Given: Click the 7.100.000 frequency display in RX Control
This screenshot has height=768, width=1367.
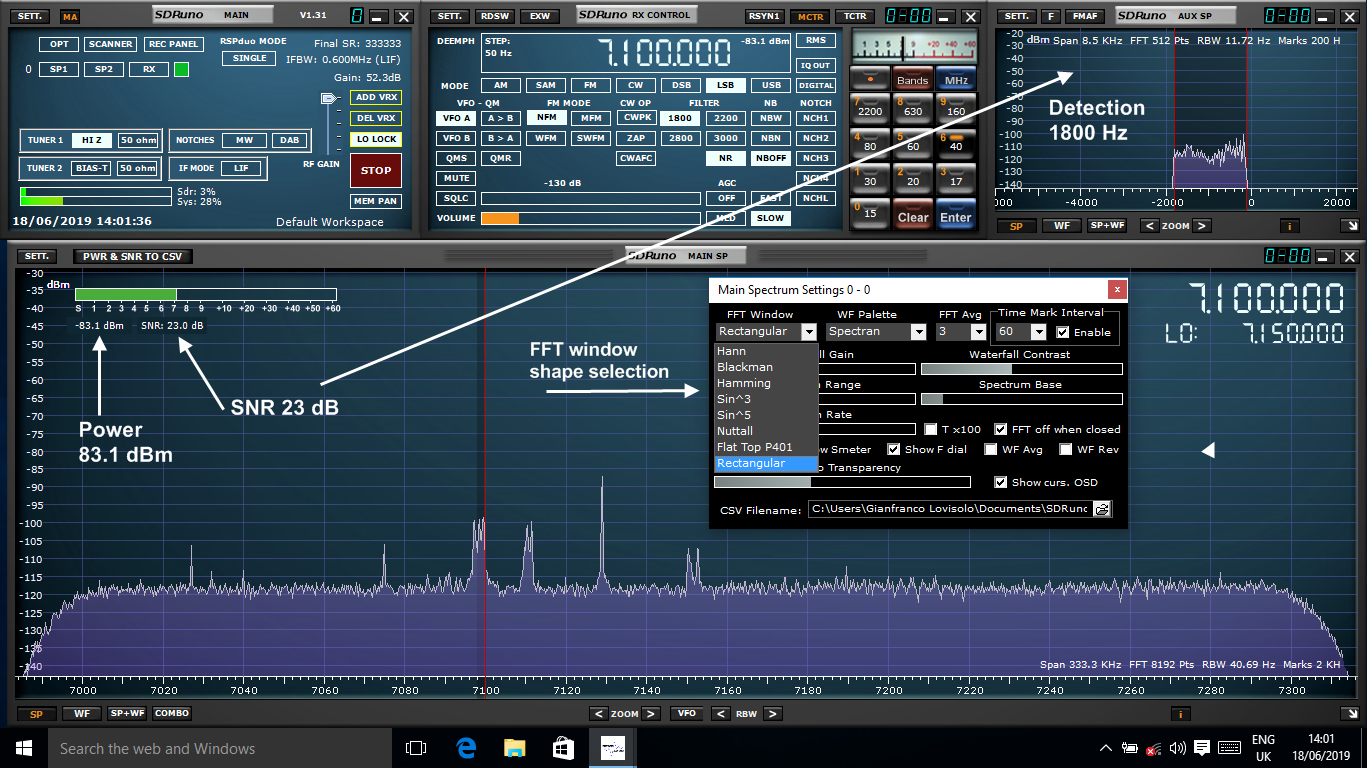Looking at the screenshot, I should coord(662,53).
